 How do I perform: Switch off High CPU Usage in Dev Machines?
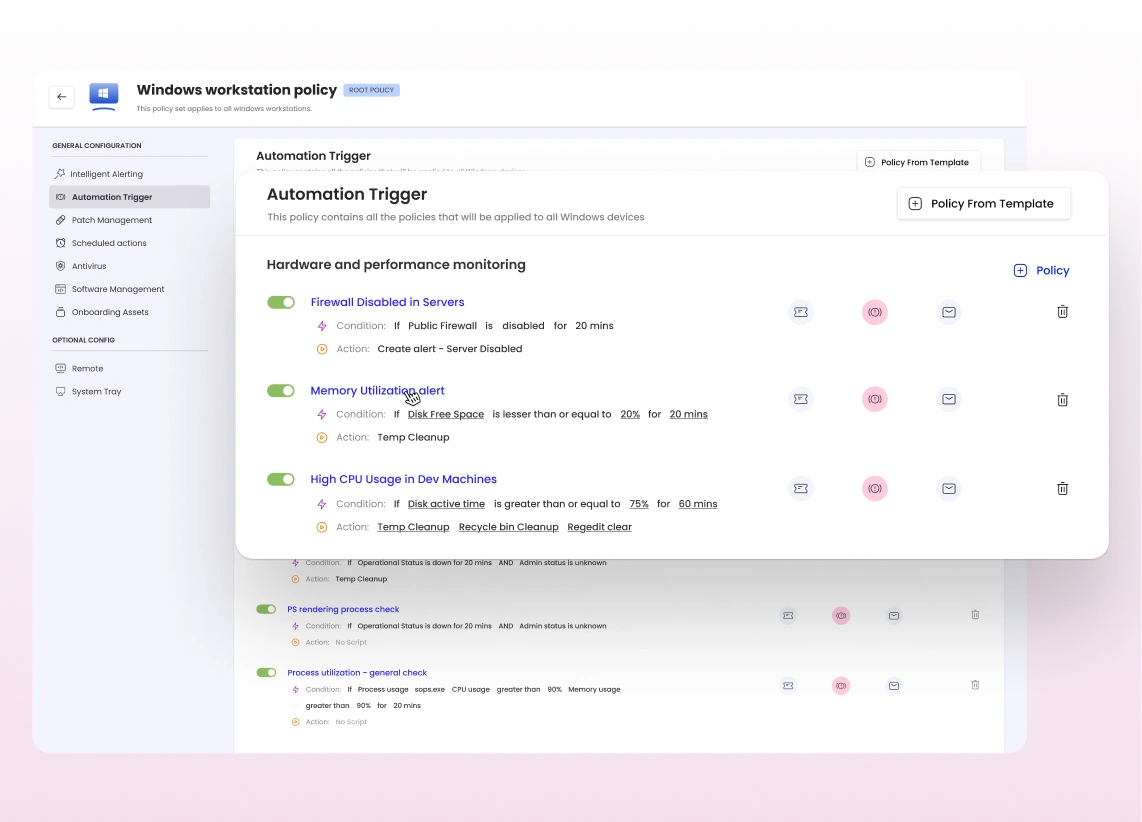[x=281, y=479]
